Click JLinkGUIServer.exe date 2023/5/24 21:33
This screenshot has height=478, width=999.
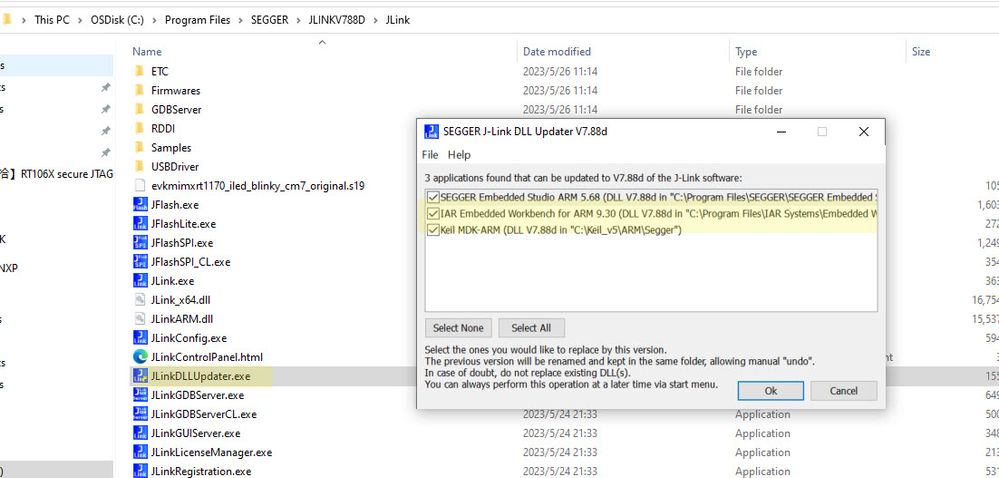(x=560, y=433)
